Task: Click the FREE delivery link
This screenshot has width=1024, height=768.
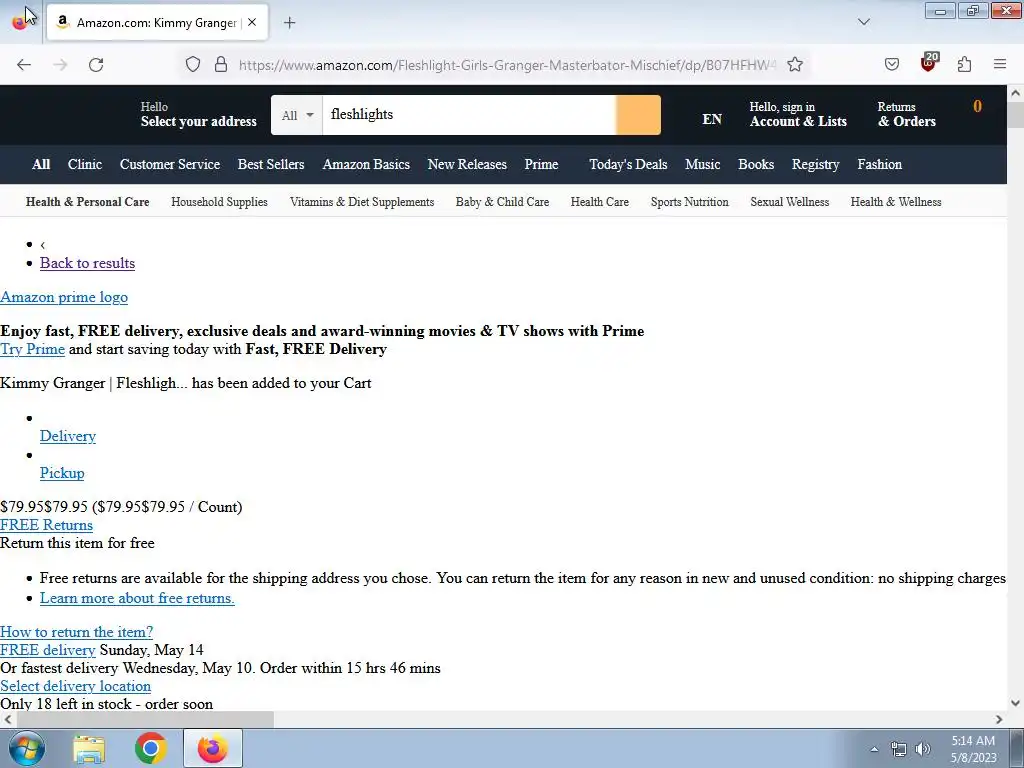Action: coord(48,650)
